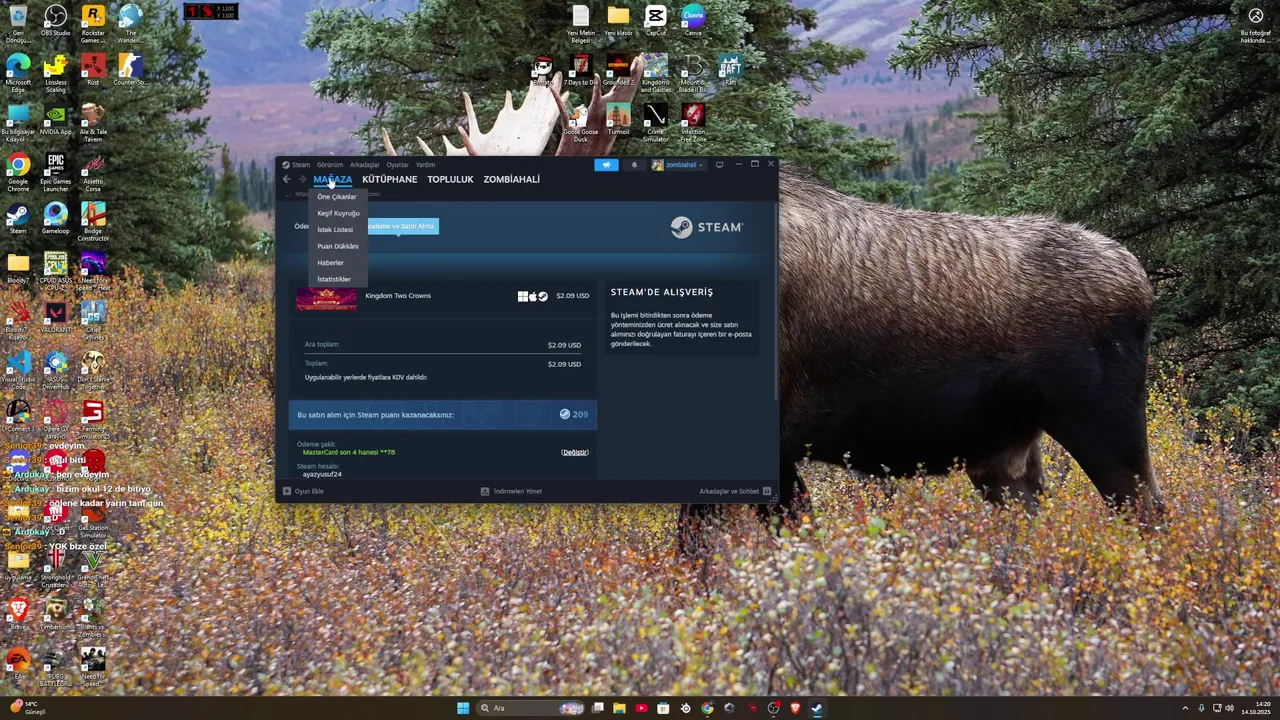
Task: Choose Keşif Kuyruğu from the store dropdown
Action: click(338, 213)
